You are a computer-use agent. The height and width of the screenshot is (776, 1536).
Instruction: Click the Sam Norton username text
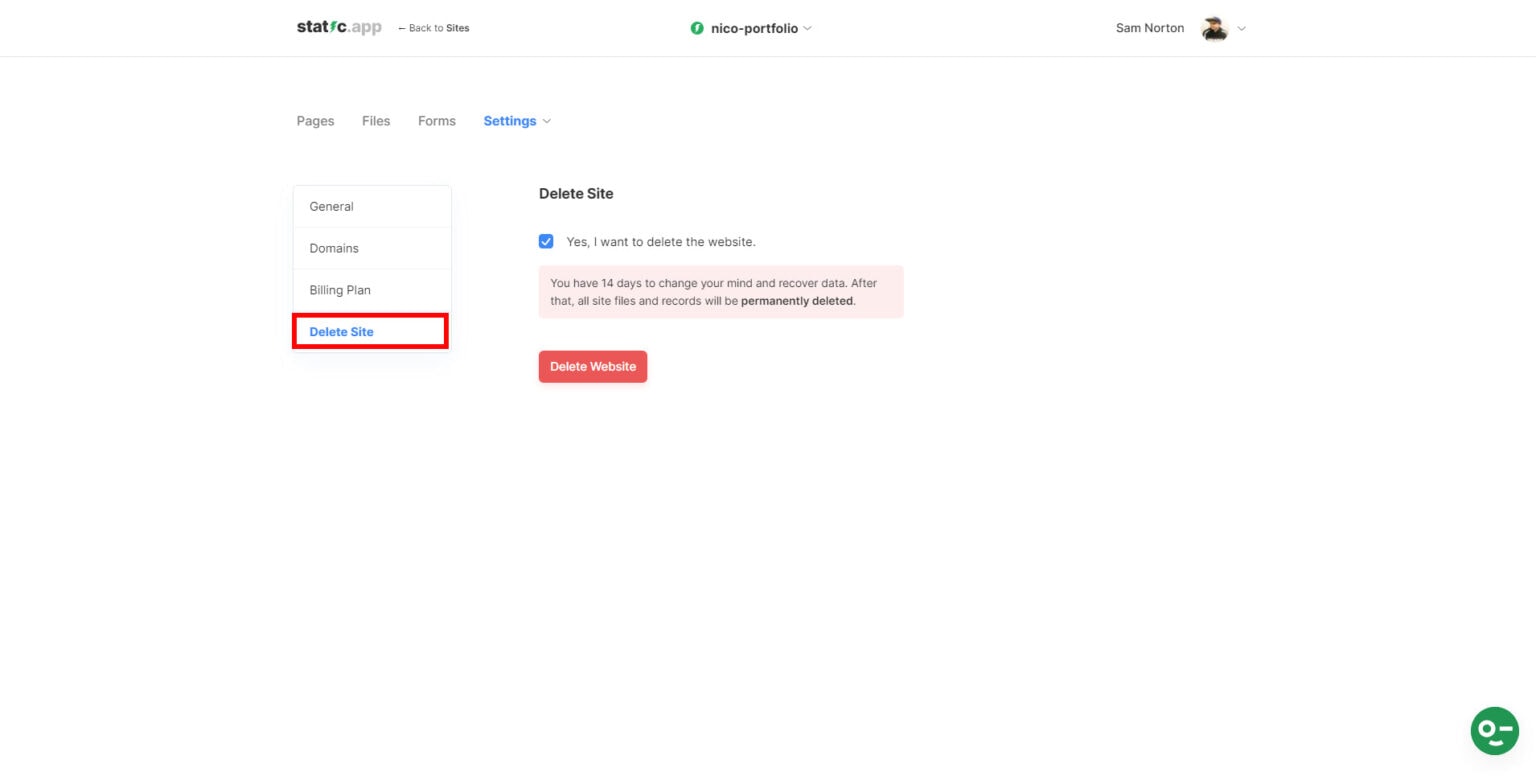pyautogui.click(x=1149, y=28)
